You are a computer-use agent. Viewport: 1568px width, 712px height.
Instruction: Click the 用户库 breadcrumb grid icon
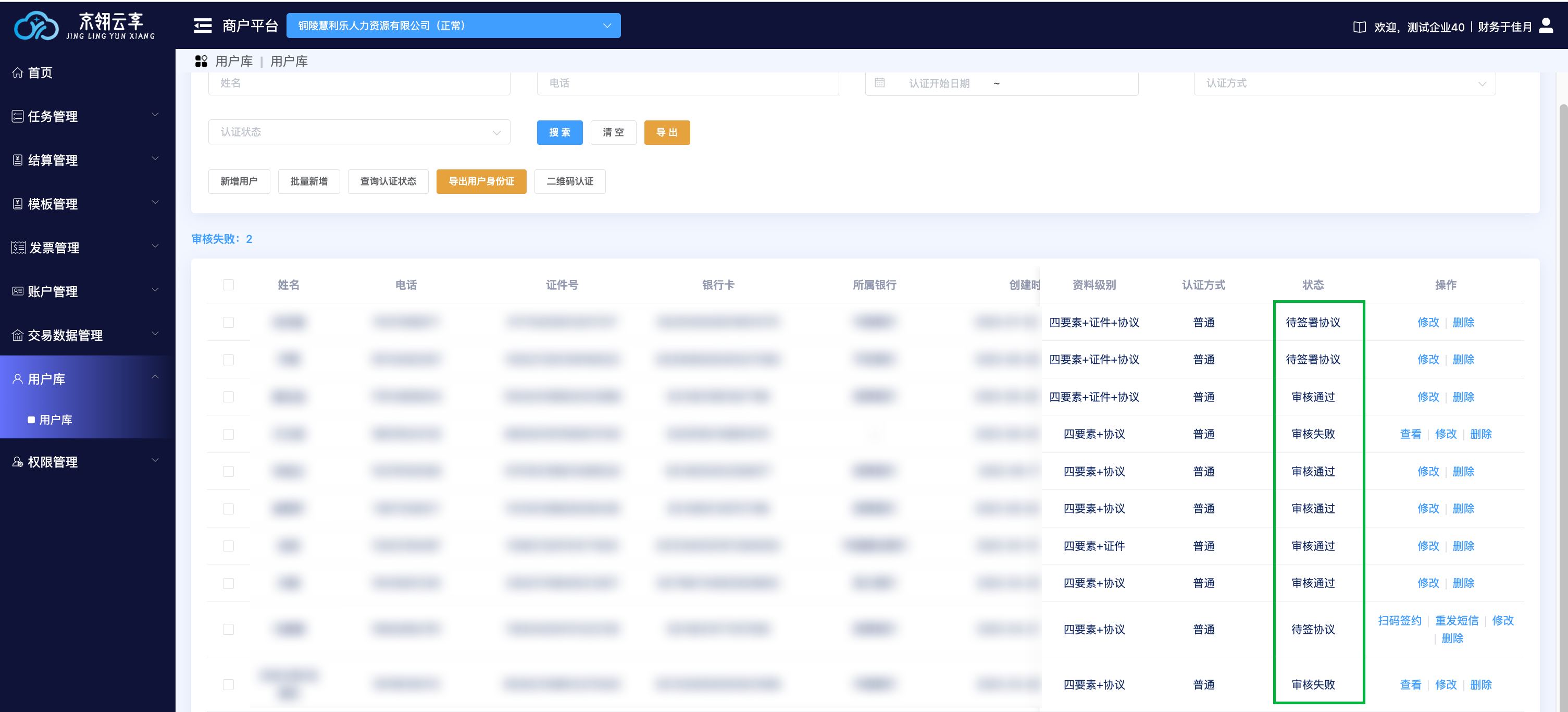point(201,61)
